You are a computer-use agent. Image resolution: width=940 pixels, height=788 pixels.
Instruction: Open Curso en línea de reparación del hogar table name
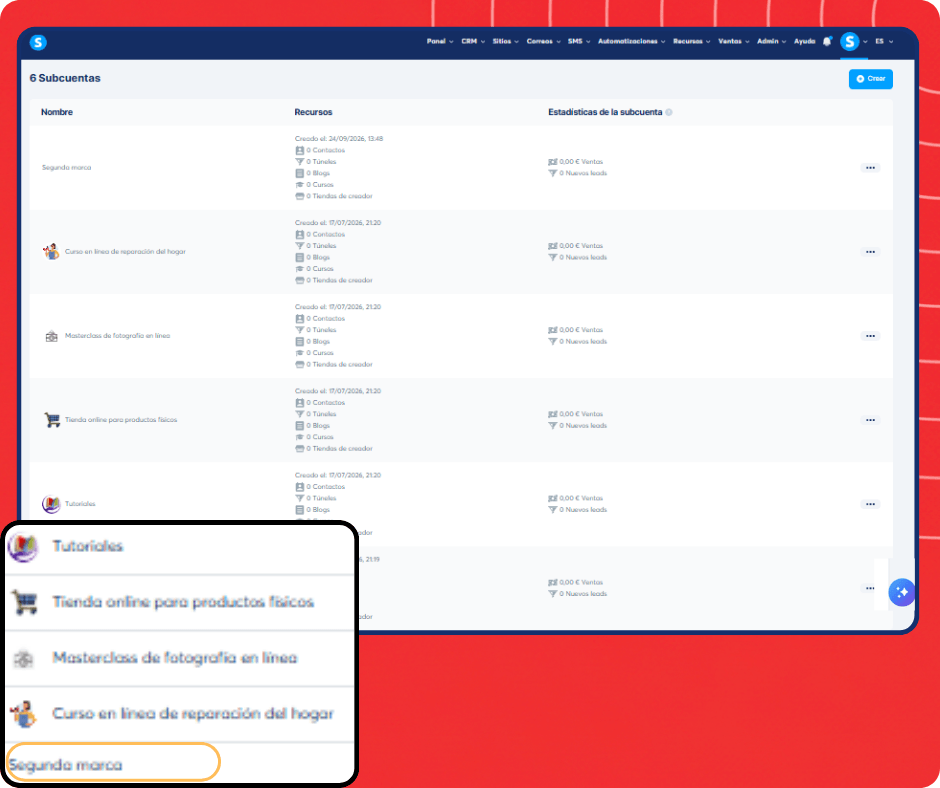[125, 251]
